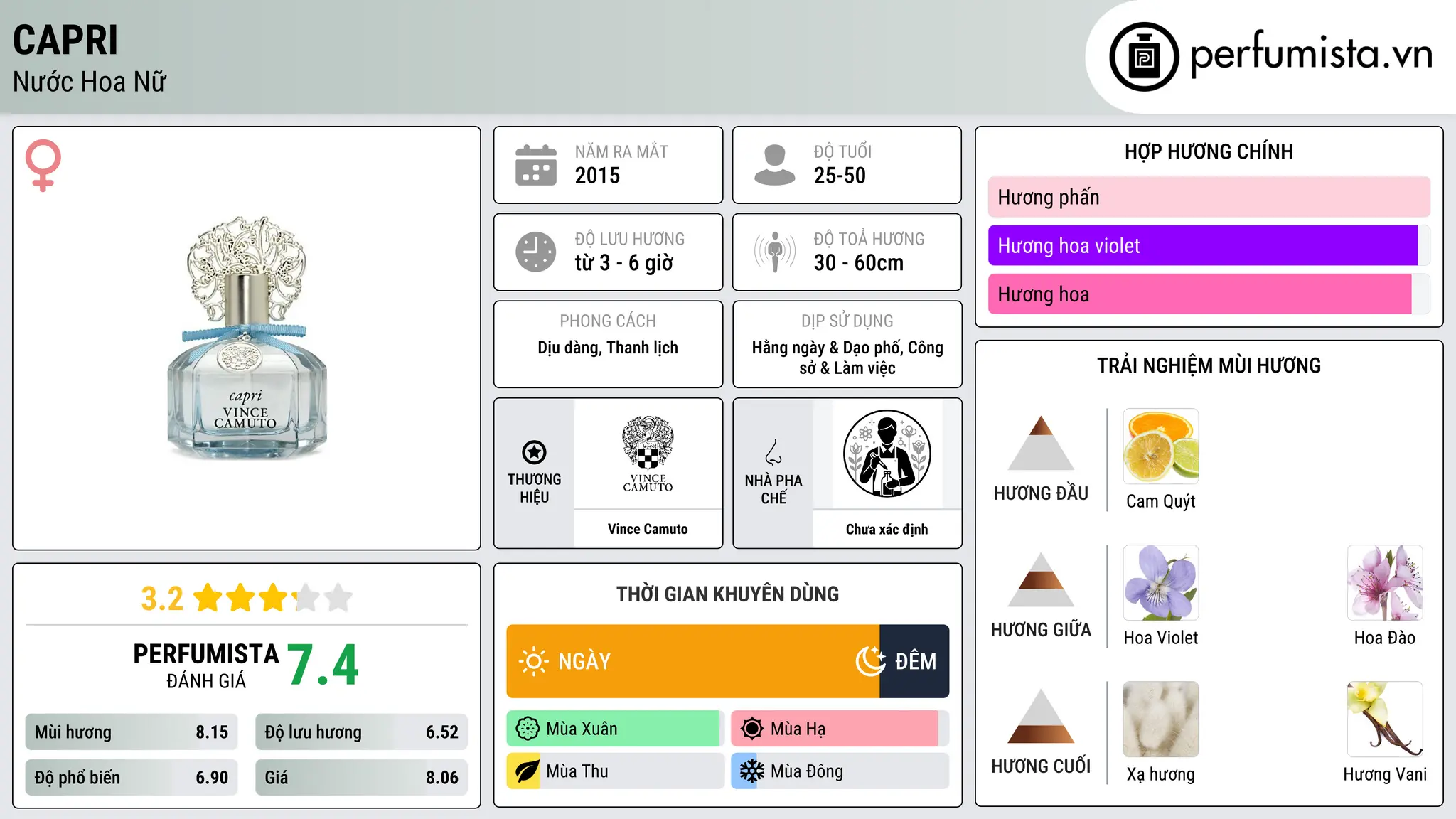Click the HƯƠNG GIỮA label
The width and height of the screenshot is (1456, 819).
tap(1041, 630)
